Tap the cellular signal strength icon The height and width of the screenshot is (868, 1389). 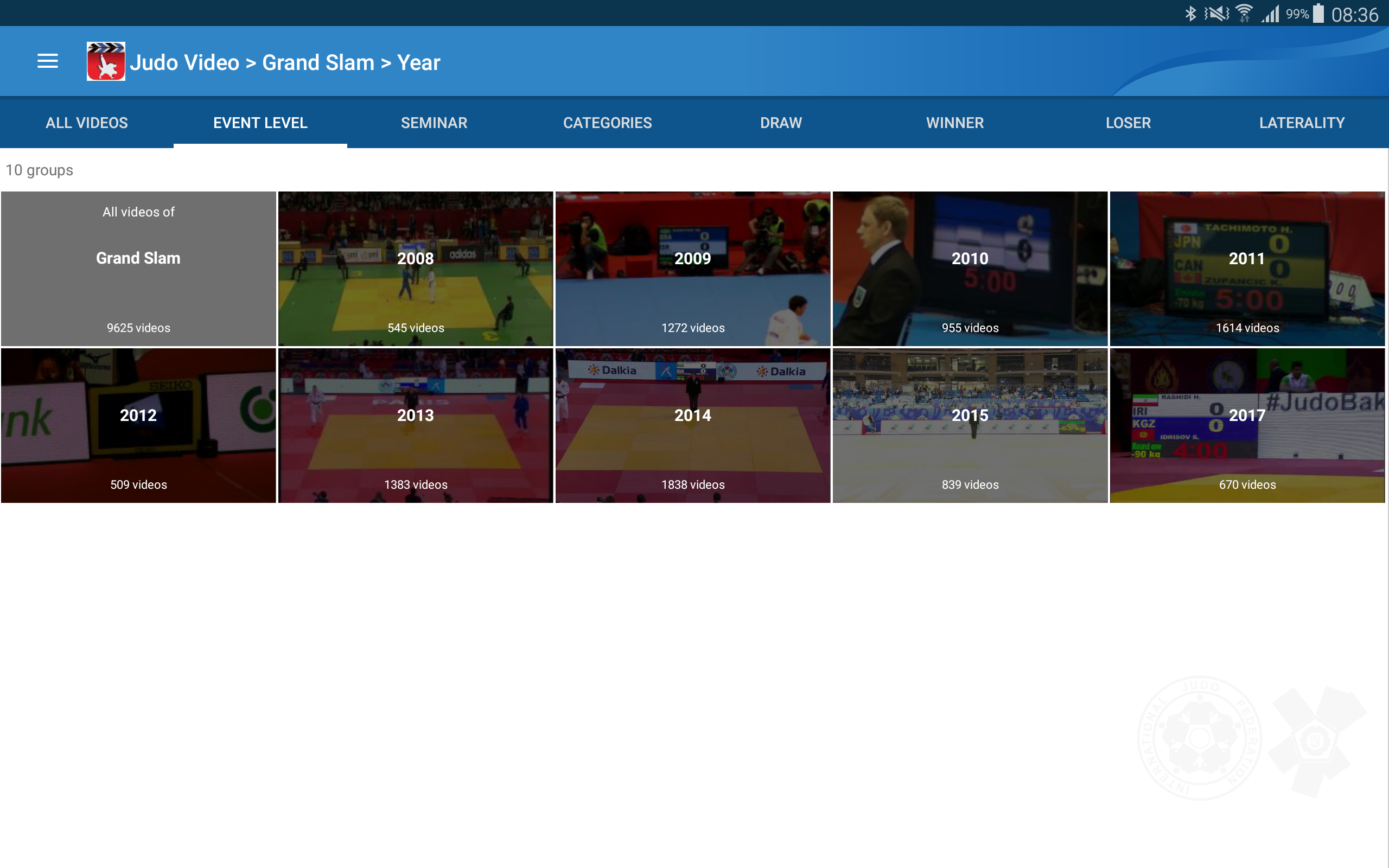tap(1270, 13)
